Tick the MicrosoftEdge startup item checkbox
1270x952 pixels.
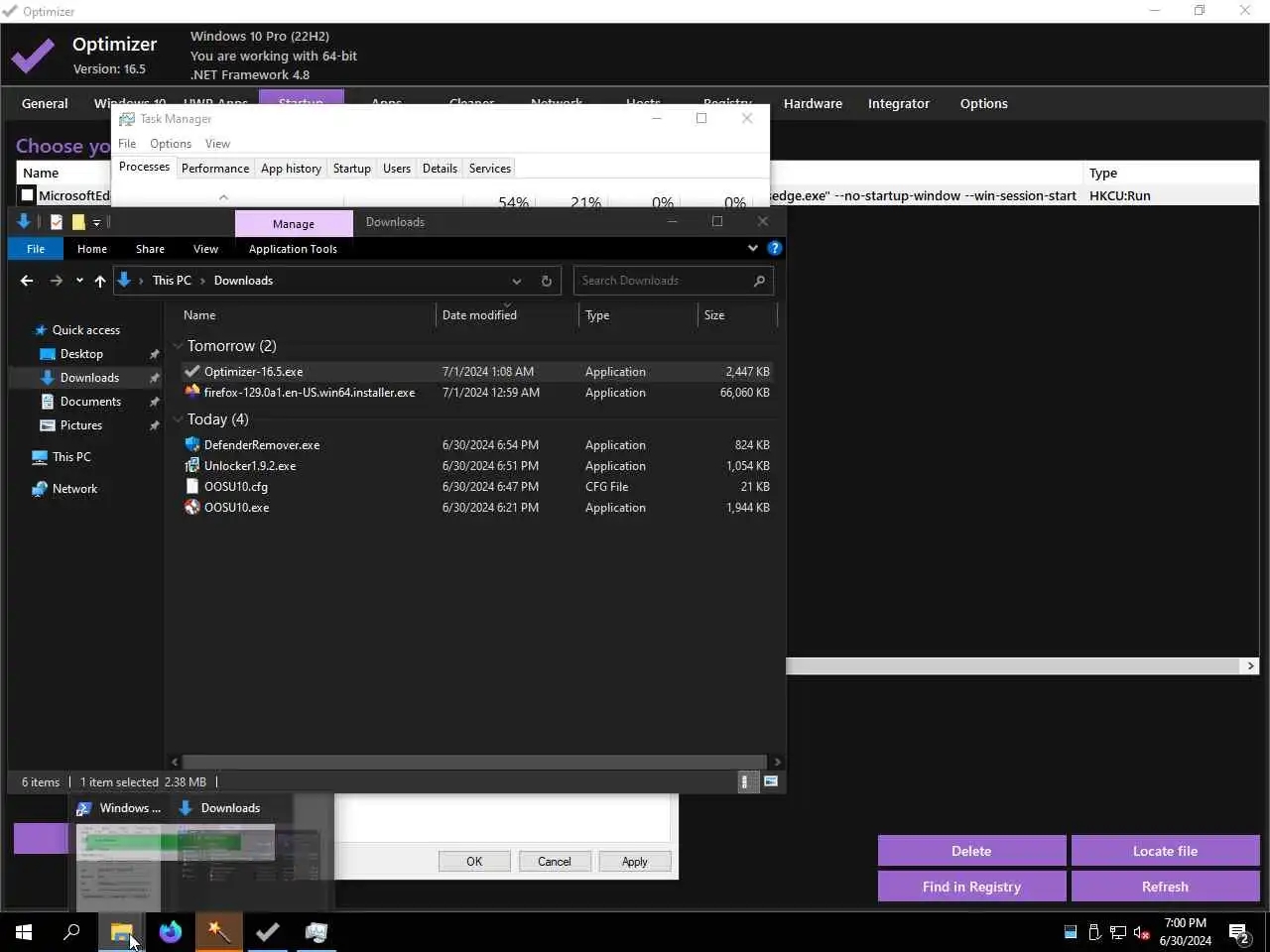(28, 195)
